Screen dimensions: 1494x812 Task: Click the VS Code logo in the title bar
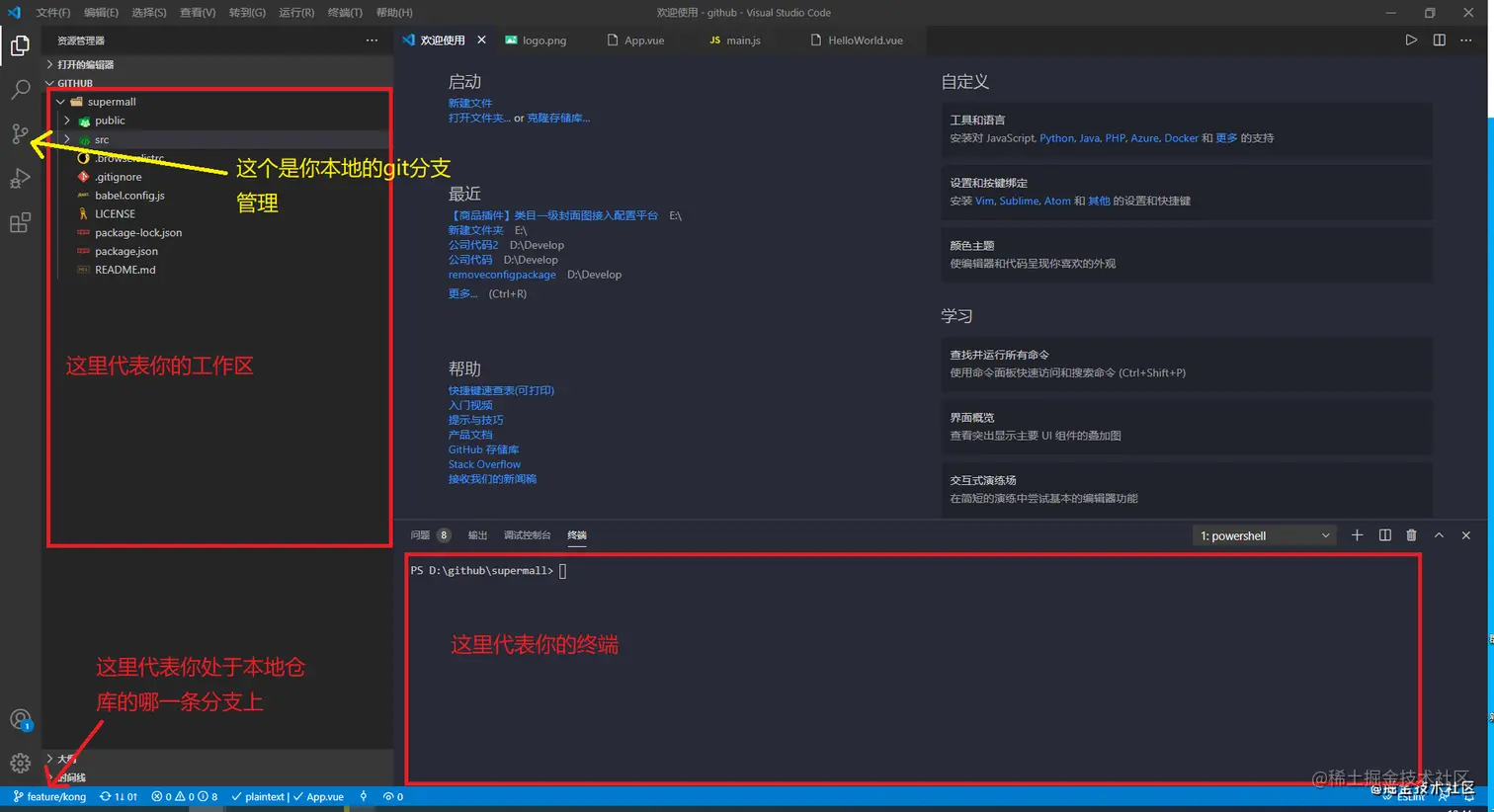pyautogui.click(x=14, y=13)
